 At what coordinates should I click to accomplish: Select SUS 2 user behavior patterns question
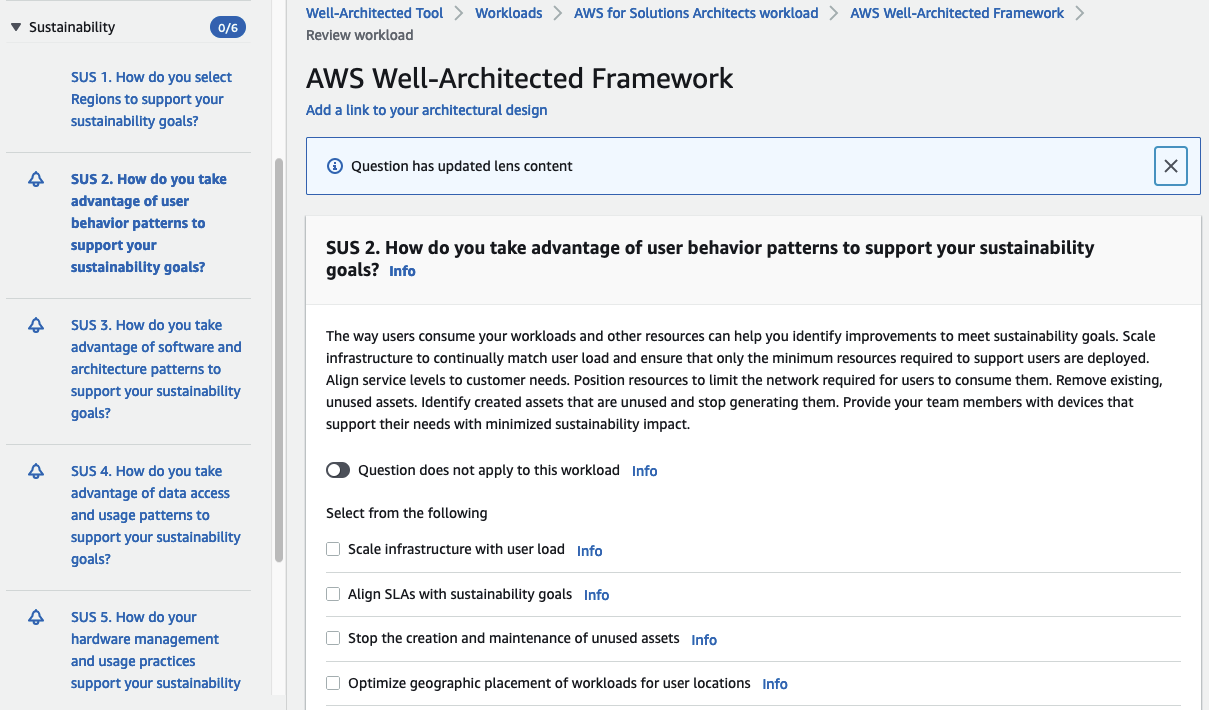(149, 223)
